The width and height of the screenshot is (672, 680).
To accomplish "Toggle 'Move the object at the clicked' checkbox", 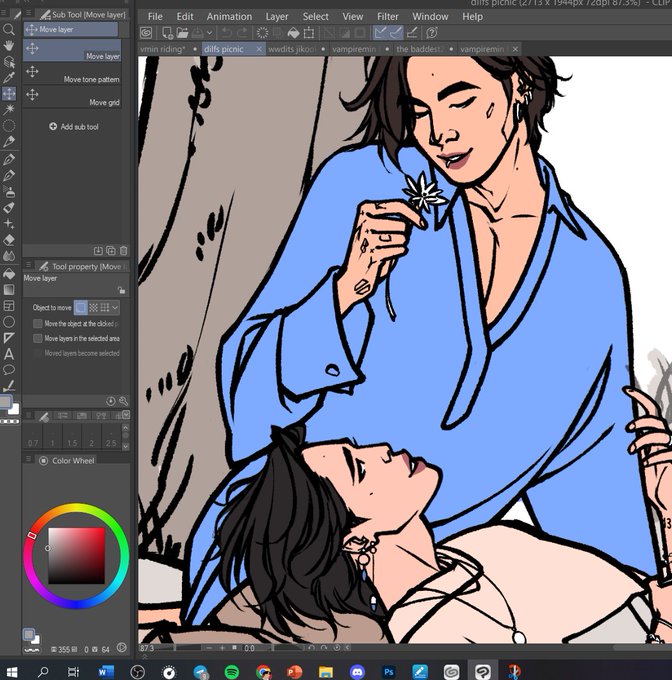I will point(38,324).
